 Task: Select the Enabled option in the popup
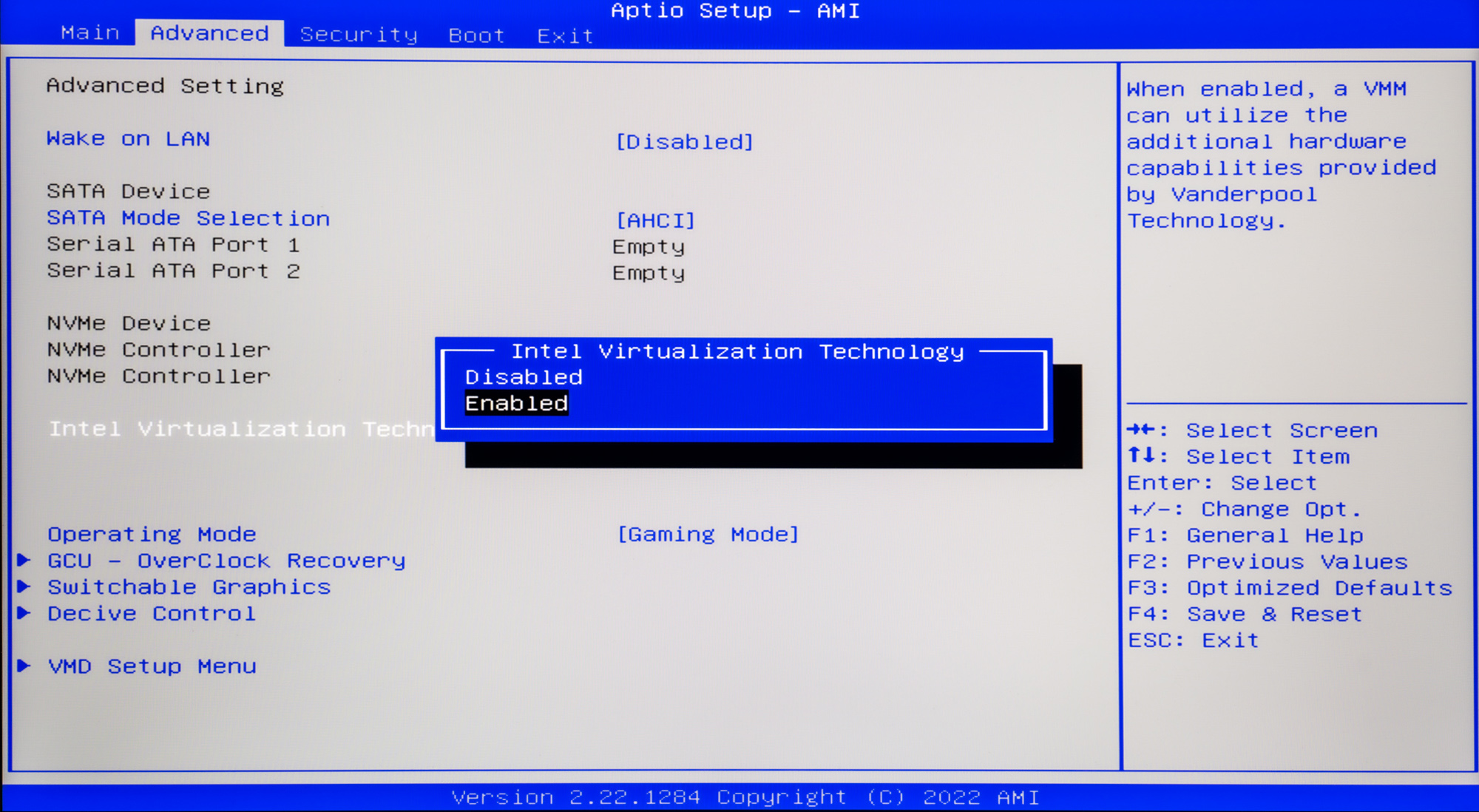pos(516,404)
